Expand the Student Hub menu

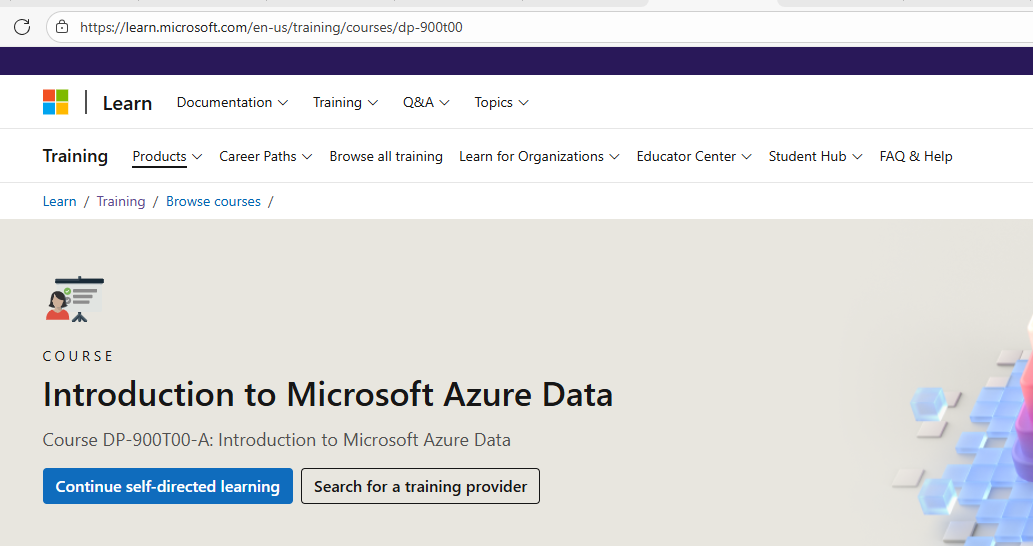[815, 156]
